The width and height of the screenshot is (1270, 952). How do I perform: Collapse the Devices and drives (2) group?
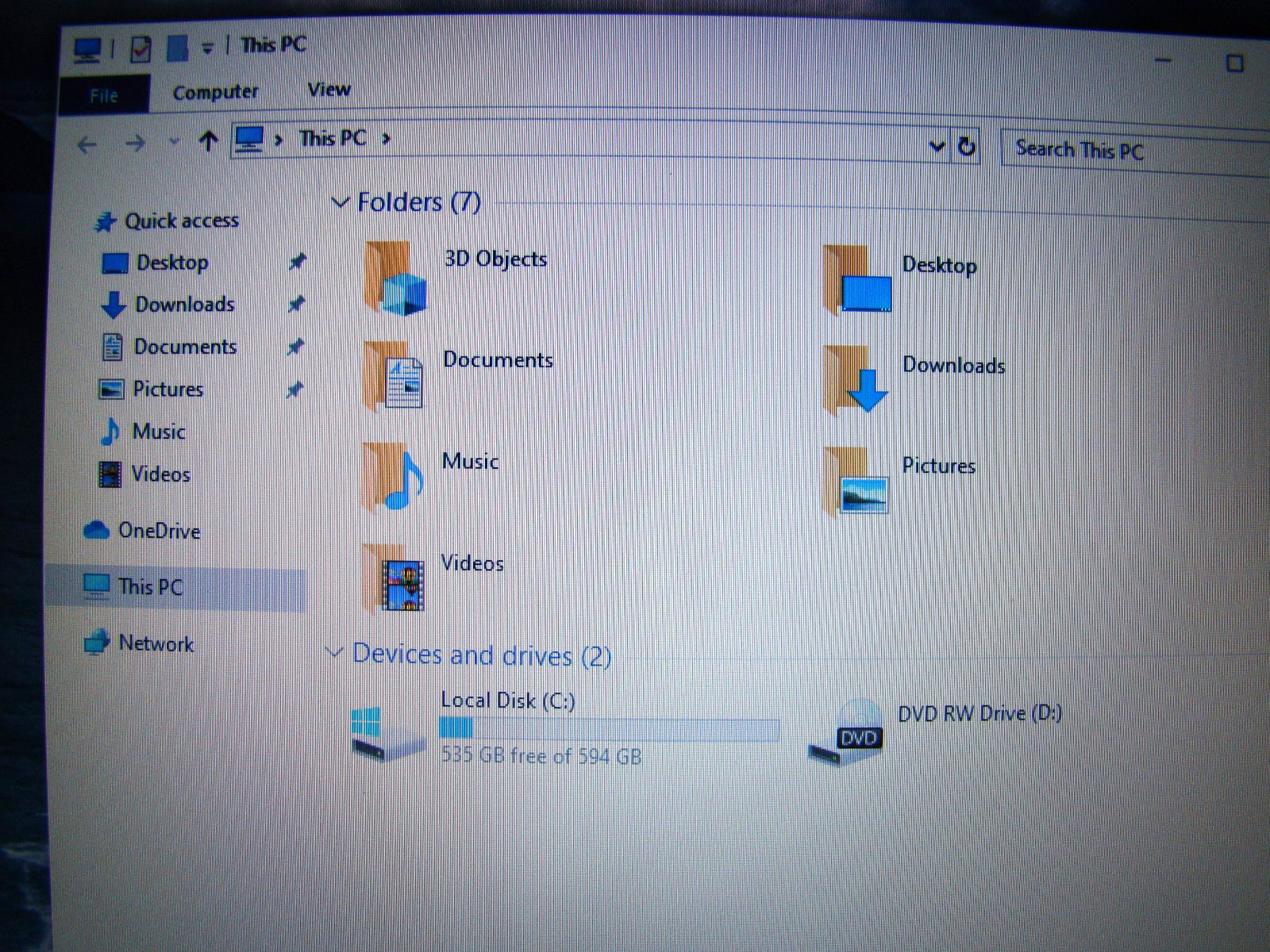tap(334, 652)
